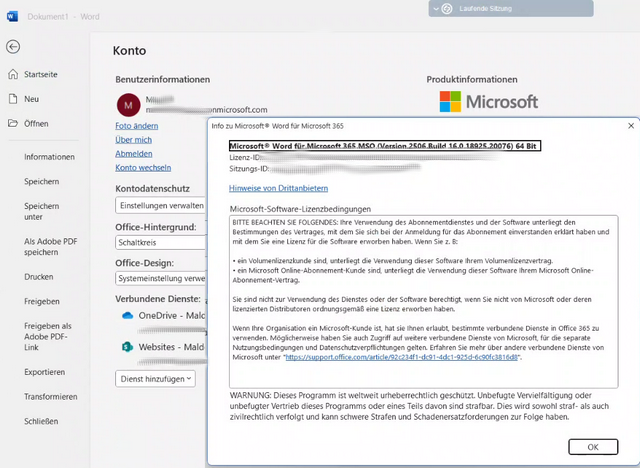Screen dimensions: 640x468
Task: Click the Lizenz-ID label
Action: click(x=245, y=157)
